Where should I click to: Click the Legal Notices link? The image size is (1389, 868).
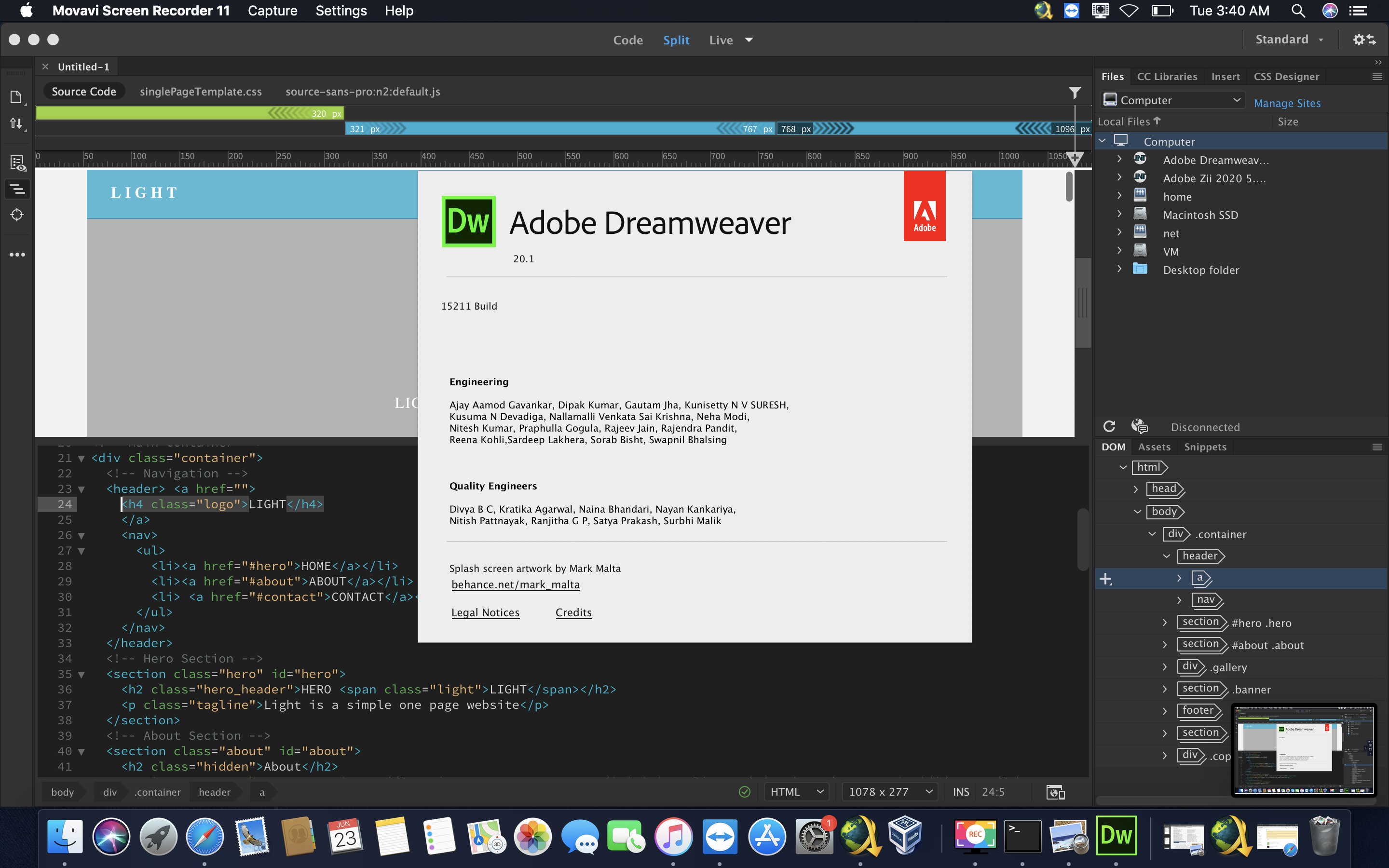coord(485,612)
